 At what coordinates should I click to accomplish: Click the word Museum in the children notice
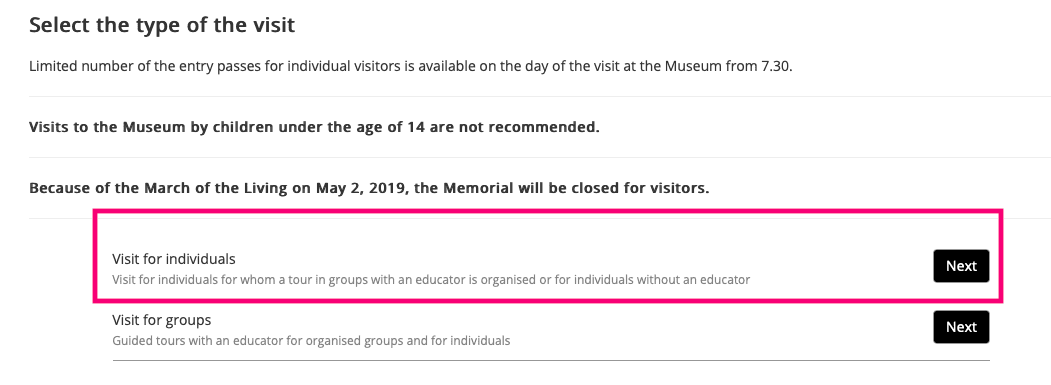point(153,127)
